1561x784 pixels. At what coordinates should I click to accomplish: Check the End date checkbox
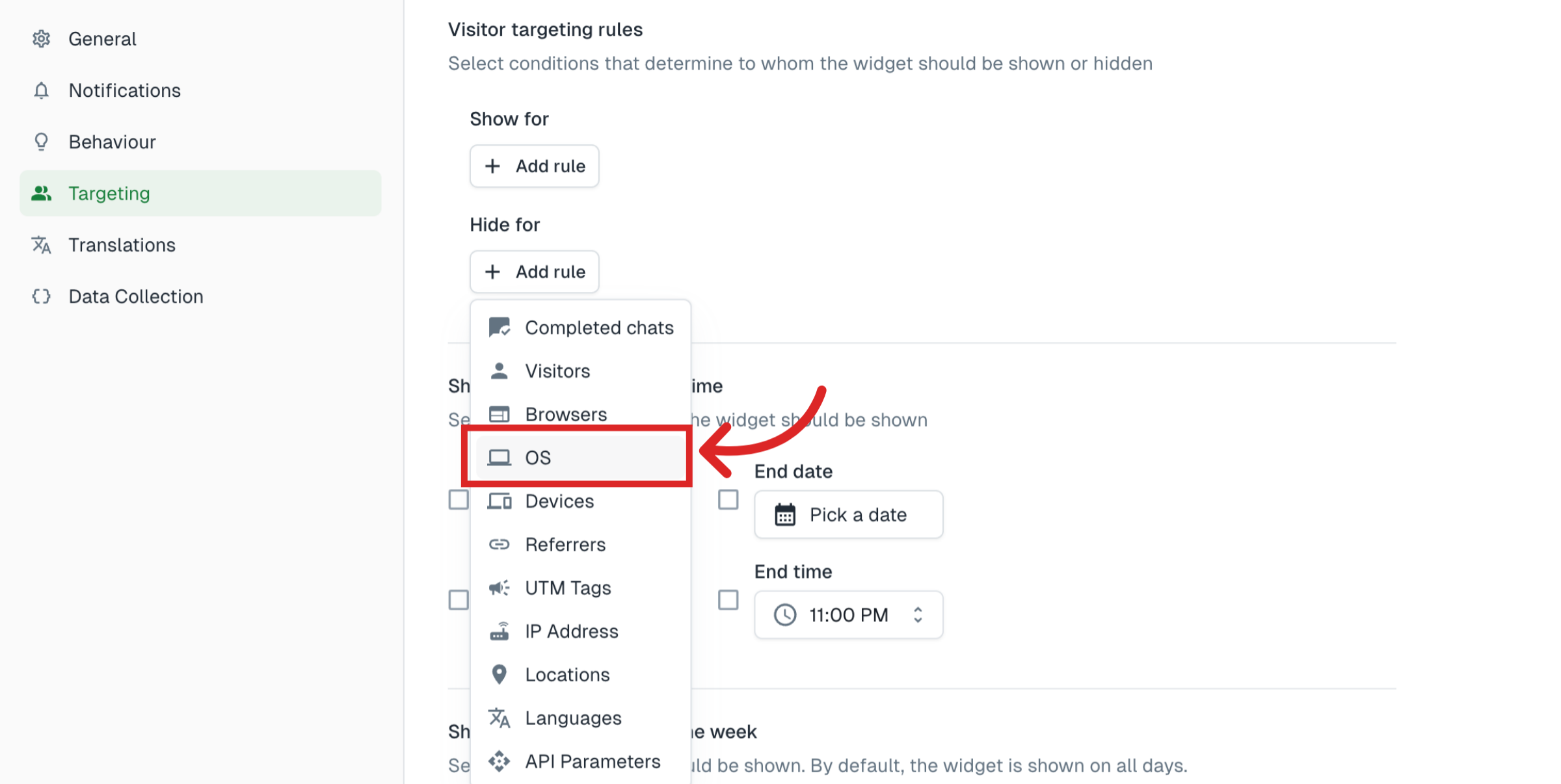pos(728,499)
